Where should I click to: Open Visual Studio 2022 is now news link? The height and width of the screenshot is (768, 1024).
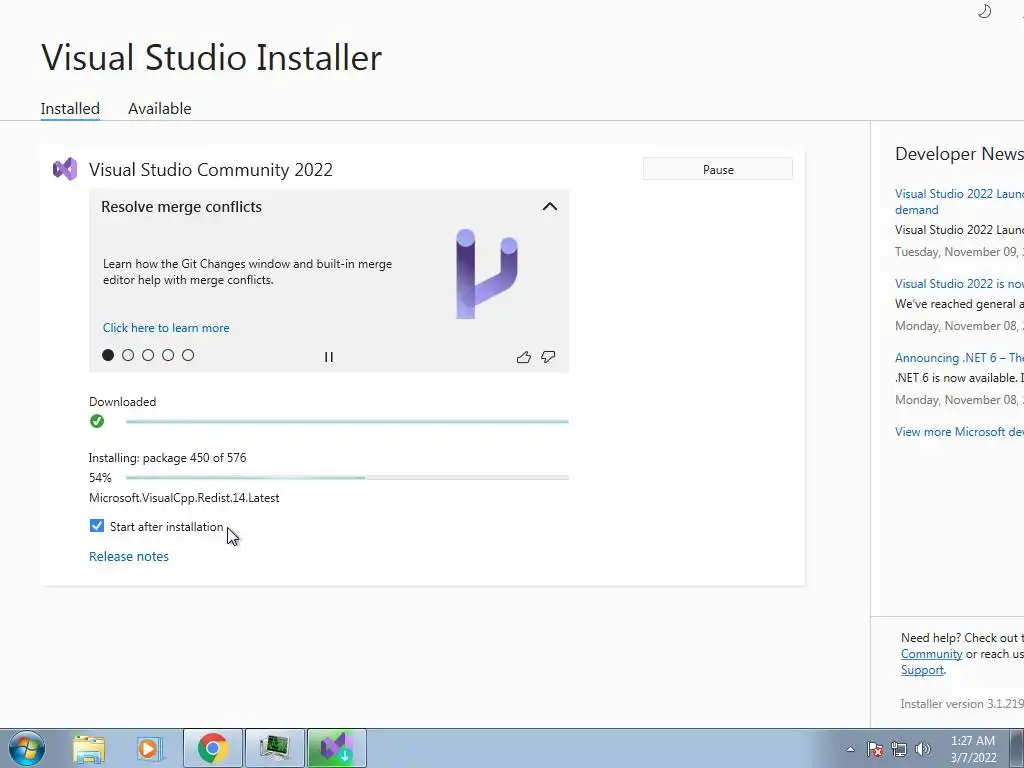(959, 283)
